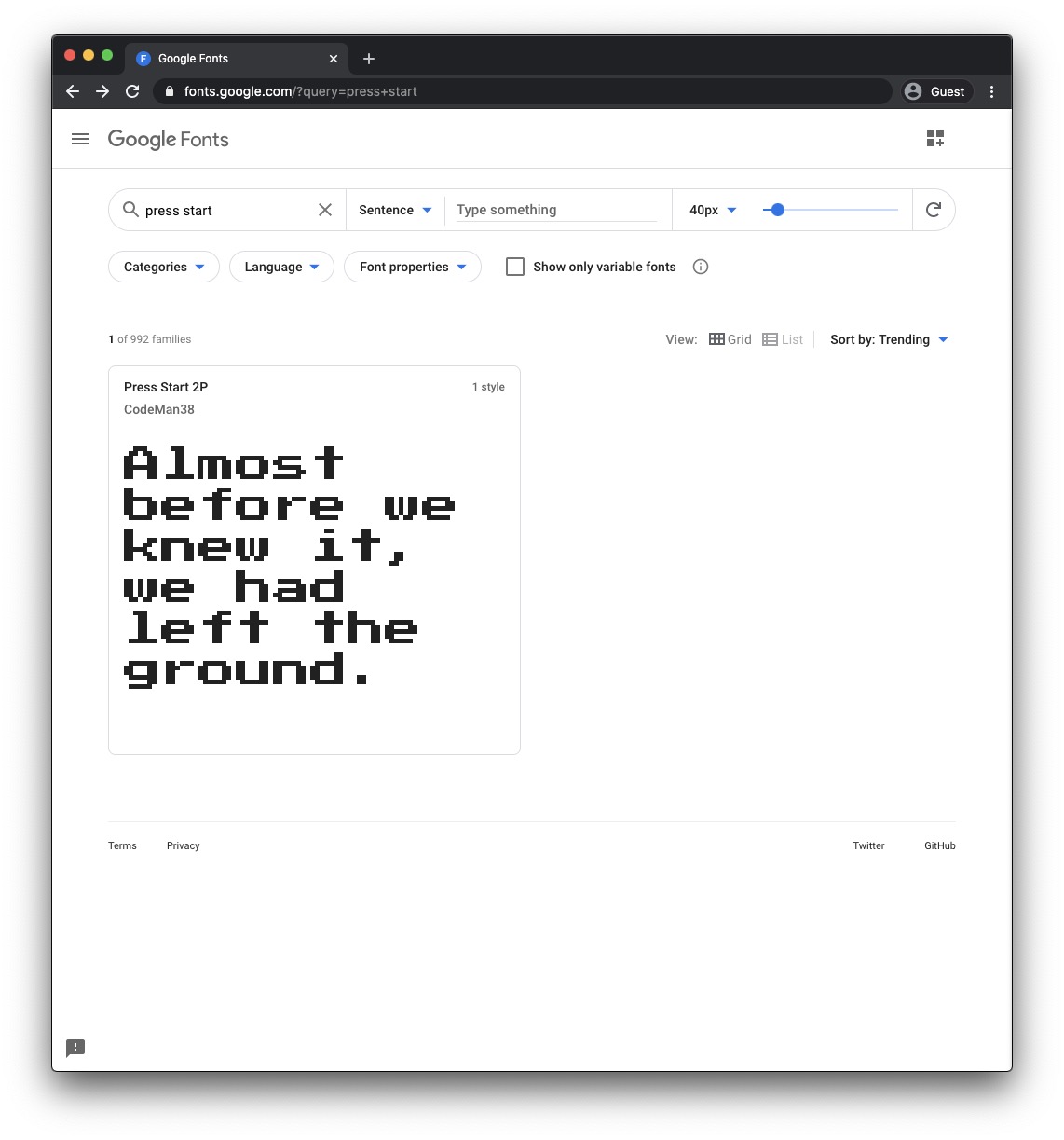Expand the Font properties dropdown
The image size is (1064, 1140).
(413, 267)
